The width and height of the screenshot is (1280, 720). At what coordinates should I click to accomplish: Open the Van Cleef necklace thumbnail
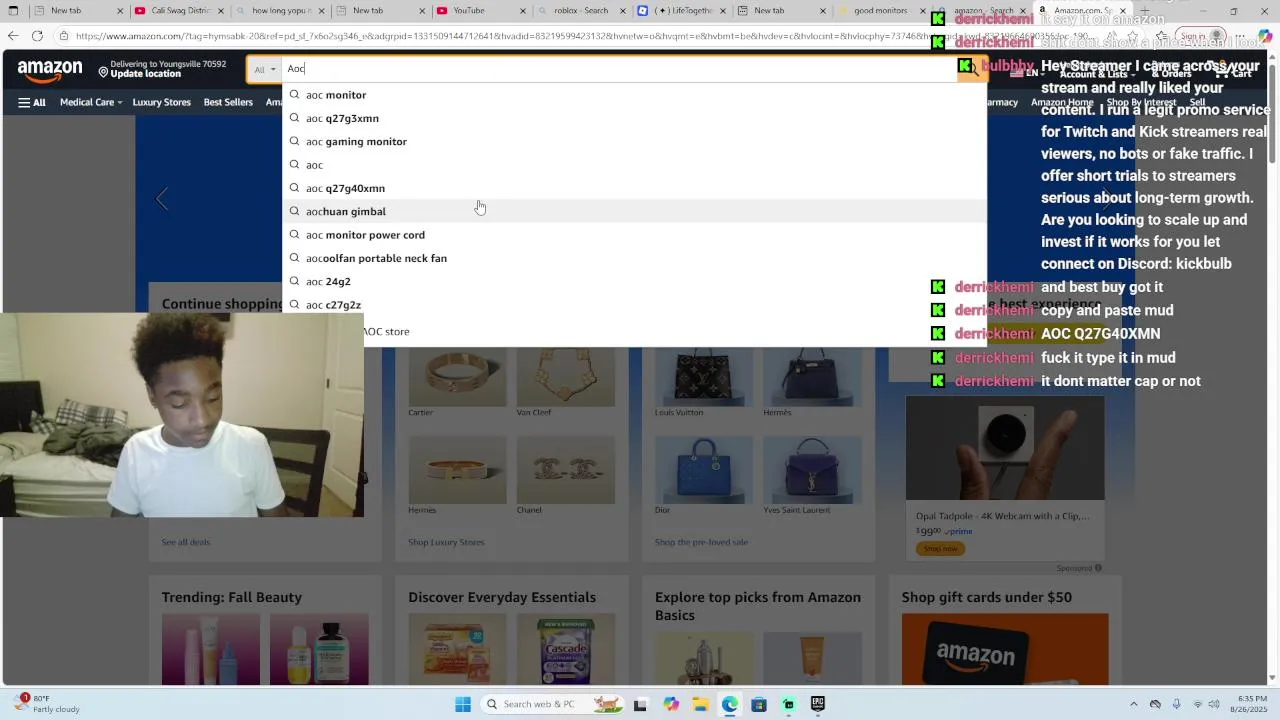[566, 378]
